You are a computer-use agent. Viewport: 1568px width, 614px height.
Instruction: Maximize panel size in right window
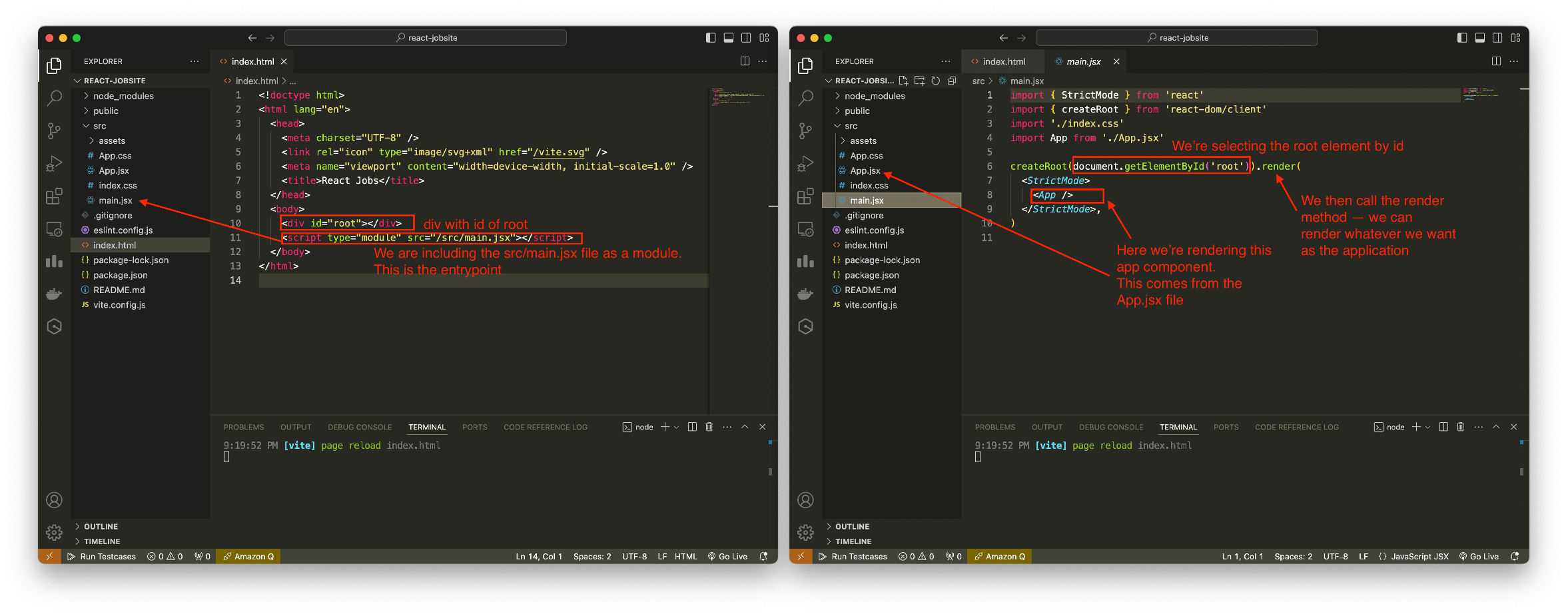[x=1496, y=427]
